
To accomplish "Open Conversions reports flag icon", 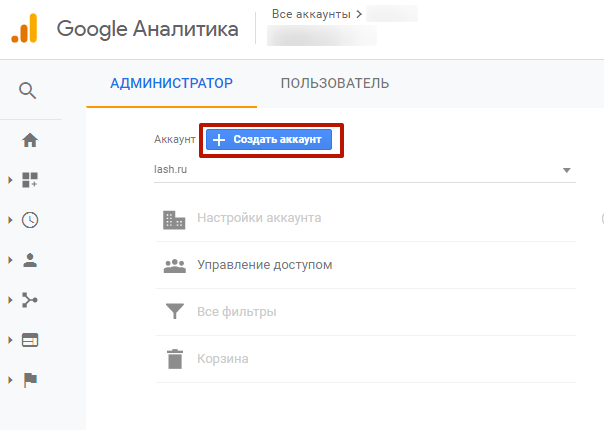I will (30, 380).
